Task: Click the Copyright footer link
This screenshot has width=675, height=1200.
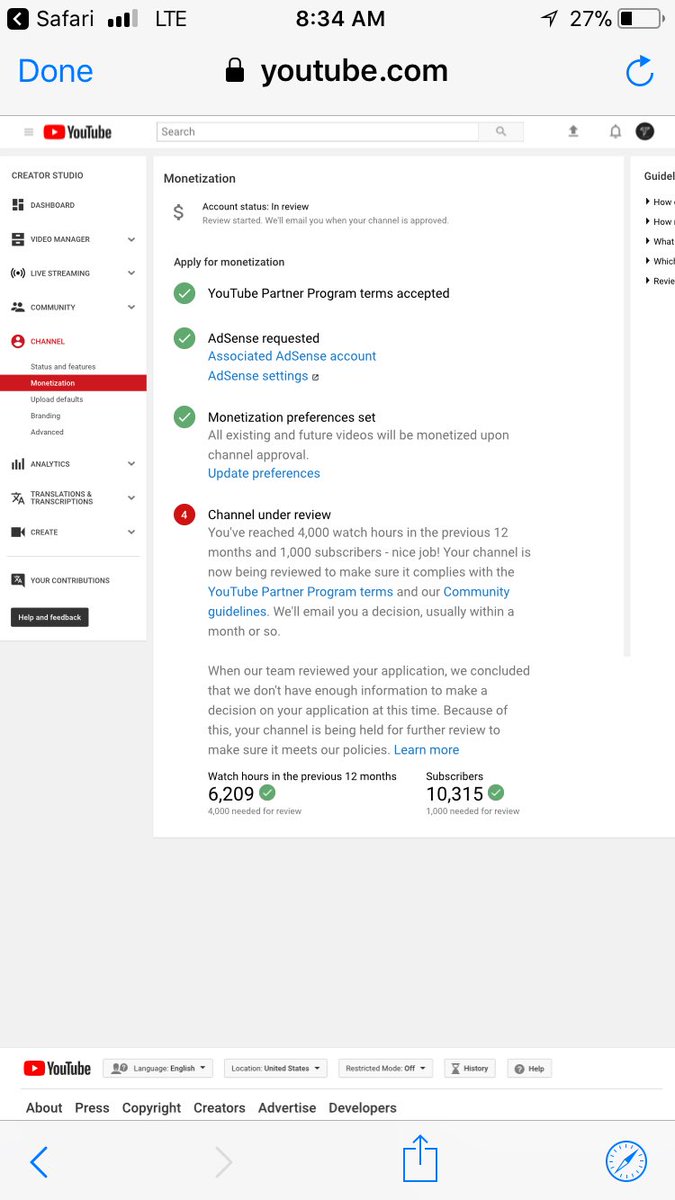Action: pos(152,1108)
